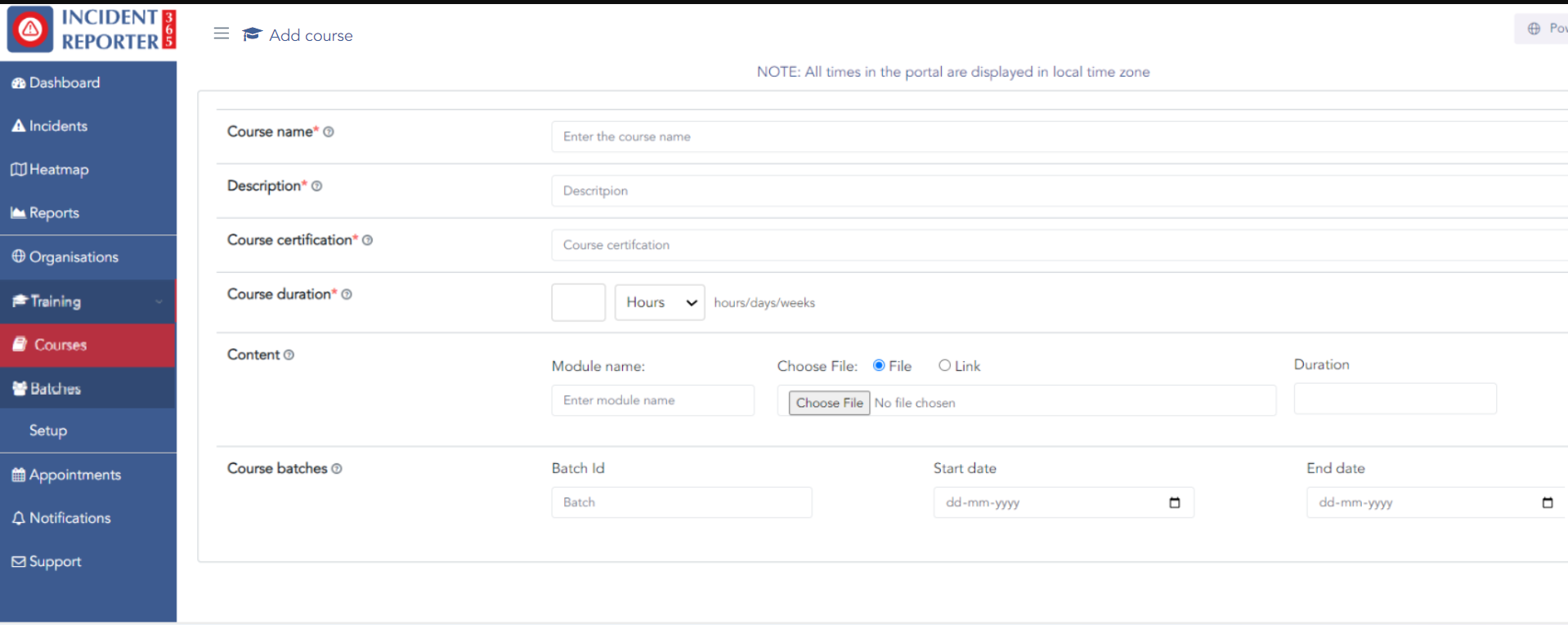
Task: Click the Course name help info icon
Action: (x=329, y=132)
